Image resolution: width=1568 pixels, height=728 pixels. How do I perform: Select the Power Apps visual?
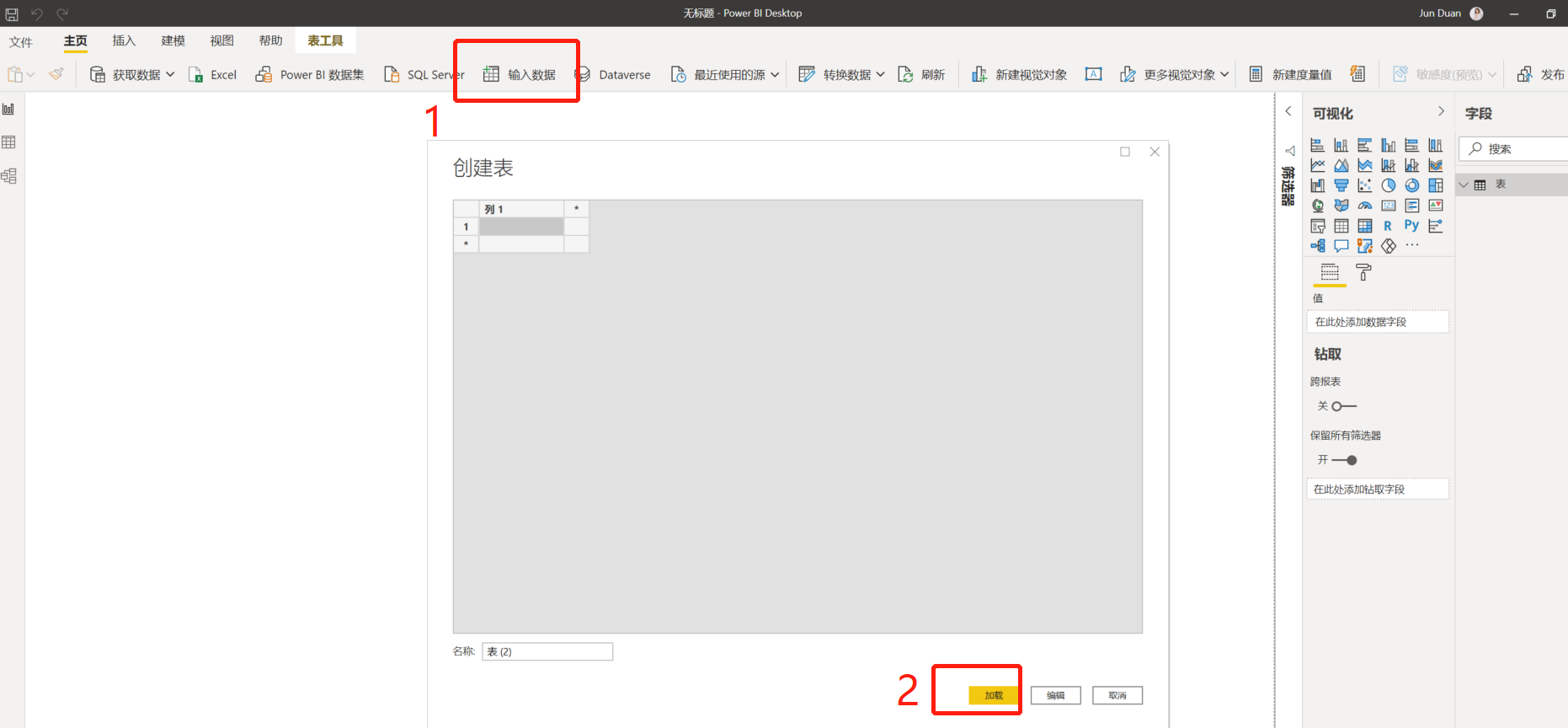(1389, 246)
